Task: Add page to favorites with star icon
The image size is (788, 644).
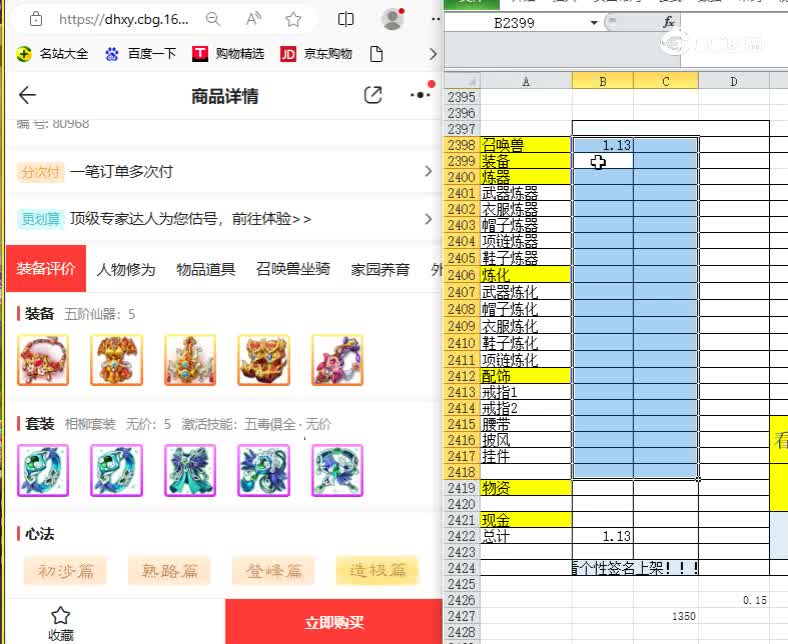Action: pyautogui.click(x=293, y=19)
